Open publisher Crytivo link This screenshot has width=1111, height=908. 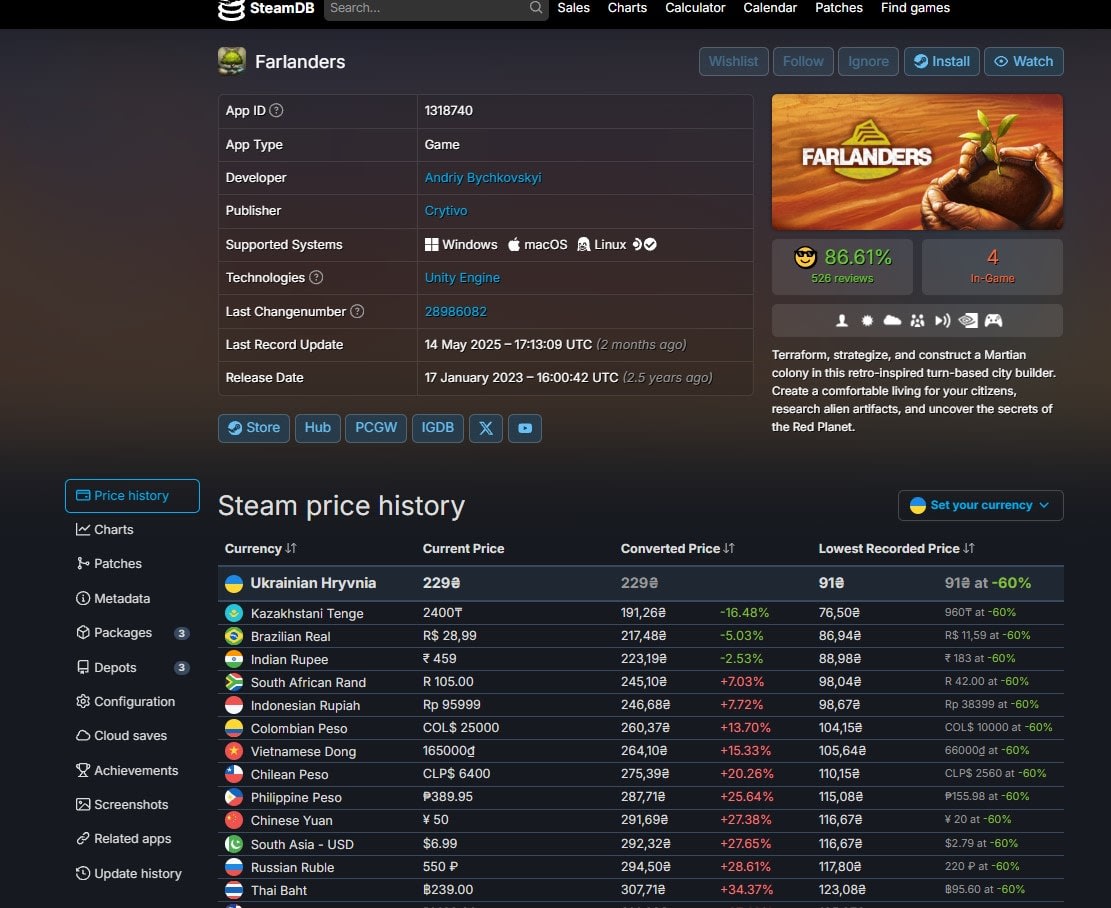tap(446, 211)
